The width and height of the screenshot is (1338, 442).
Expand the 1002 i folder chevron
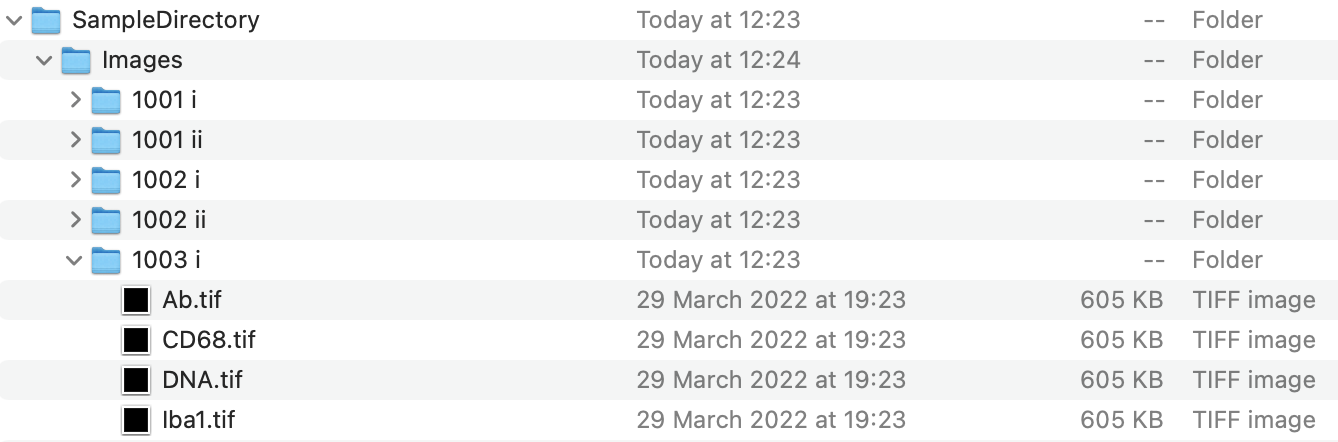point(75,180)
